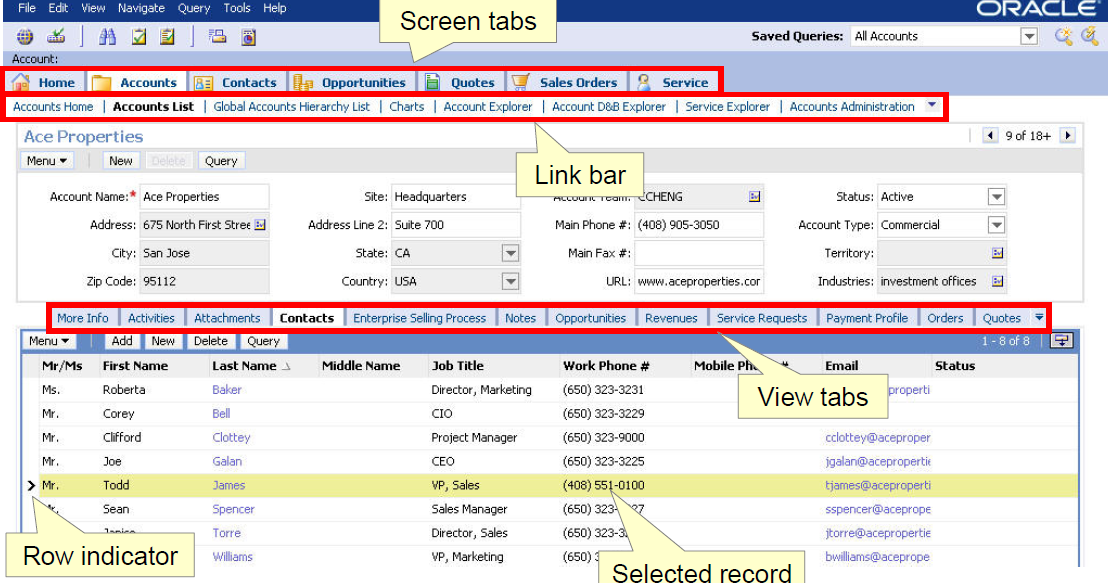Viewport: 1111px width, 583px height.
Task: Switch to the Quotes screen tab
Action: point(461,82)
